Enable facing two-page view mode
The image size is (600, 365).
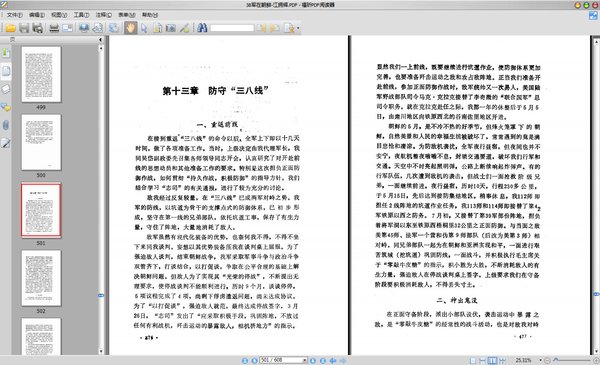point(492,360)
